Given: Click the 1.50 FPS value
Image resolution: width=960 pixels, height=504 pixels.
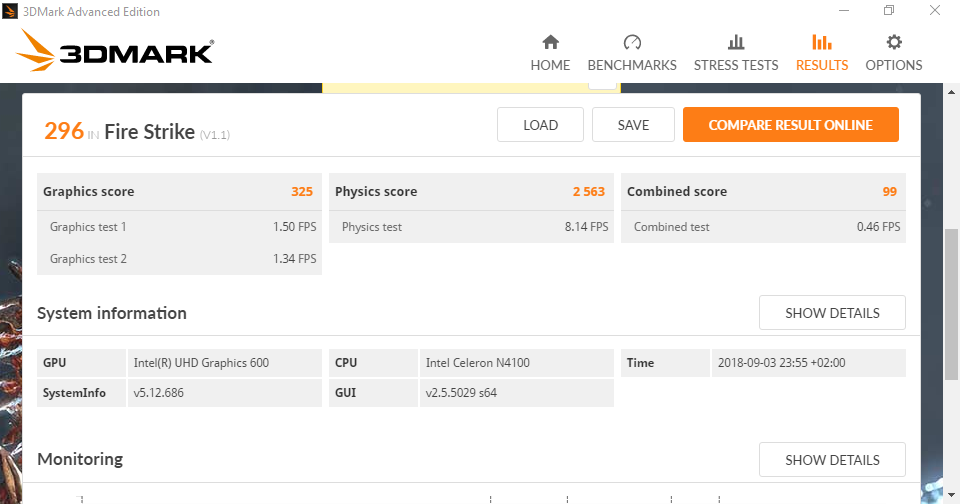Looking at the screenshot, I should pos(294,227).
